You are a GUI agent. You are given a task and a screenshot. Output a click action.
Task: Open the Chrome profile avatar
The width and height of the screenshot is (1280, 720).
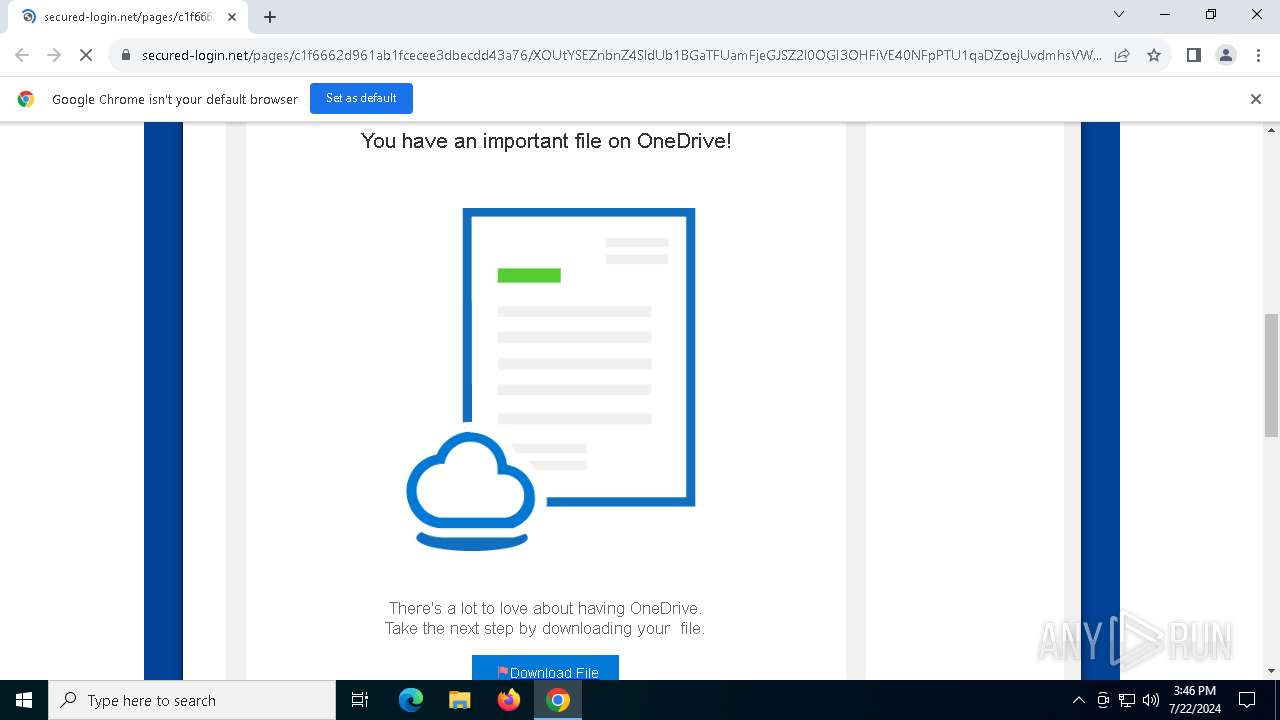[x=1226, y=55]
